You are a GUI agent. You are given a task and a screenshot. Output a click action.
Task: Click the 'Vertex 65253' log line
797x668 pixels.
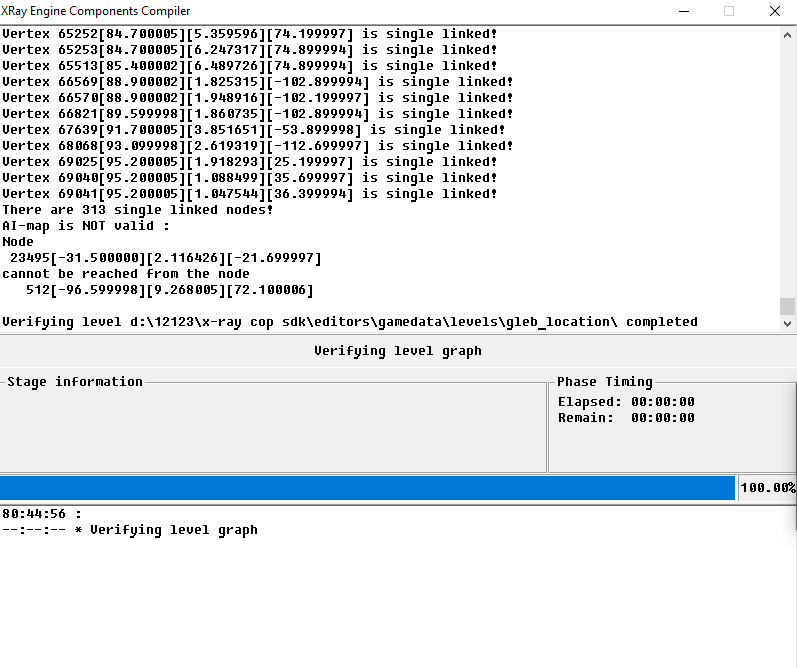(250, 50)
